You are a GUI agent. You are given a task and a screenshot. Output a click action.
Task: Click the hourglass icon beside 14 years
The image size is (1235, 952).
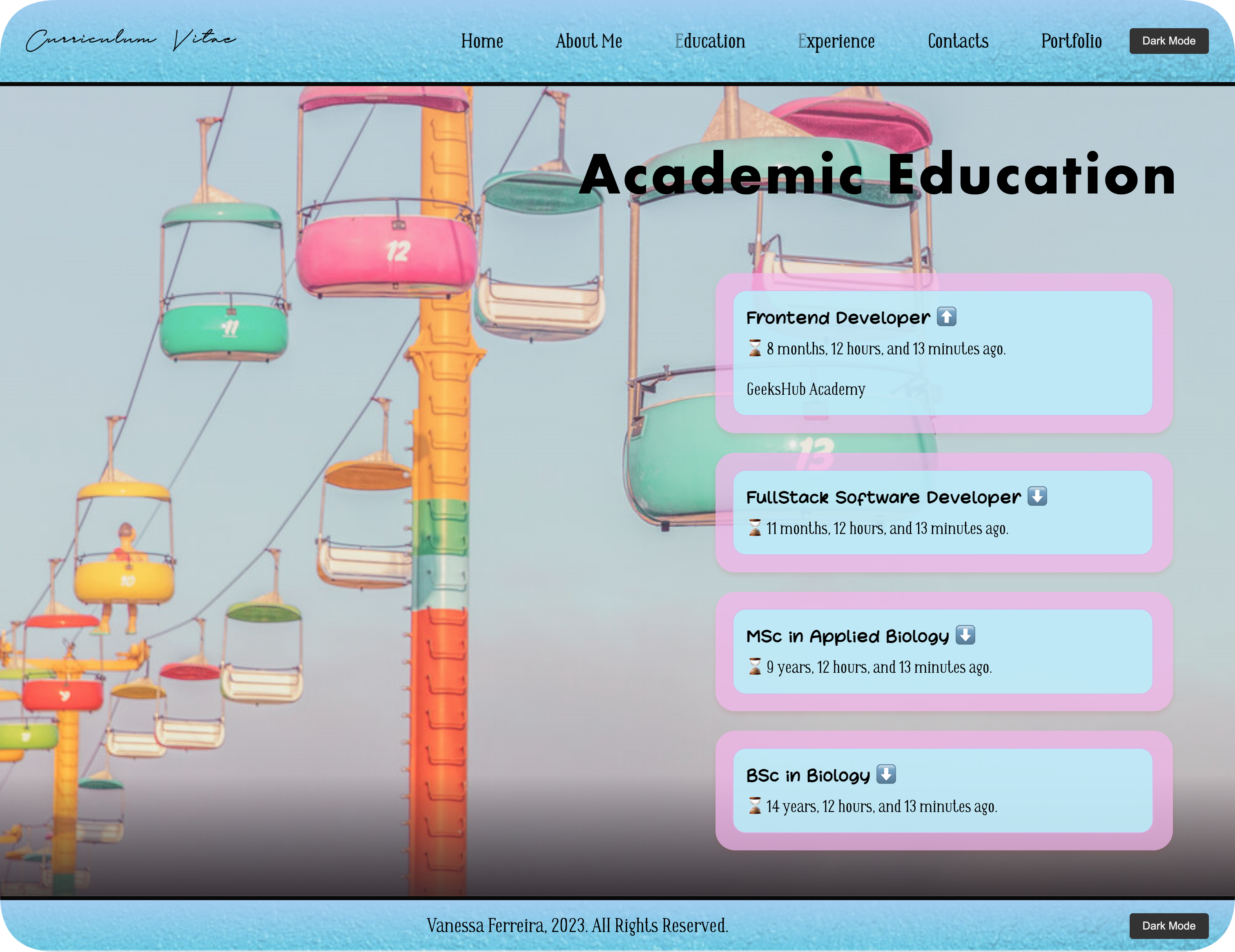pos(754,805)
